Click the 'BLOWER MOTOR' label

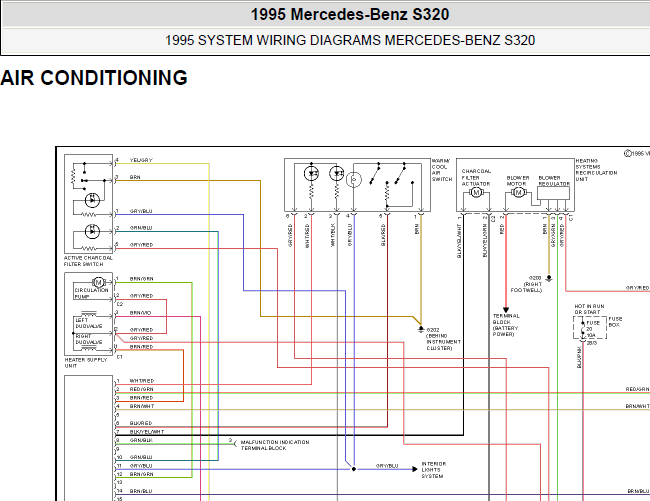coord(518,181)
